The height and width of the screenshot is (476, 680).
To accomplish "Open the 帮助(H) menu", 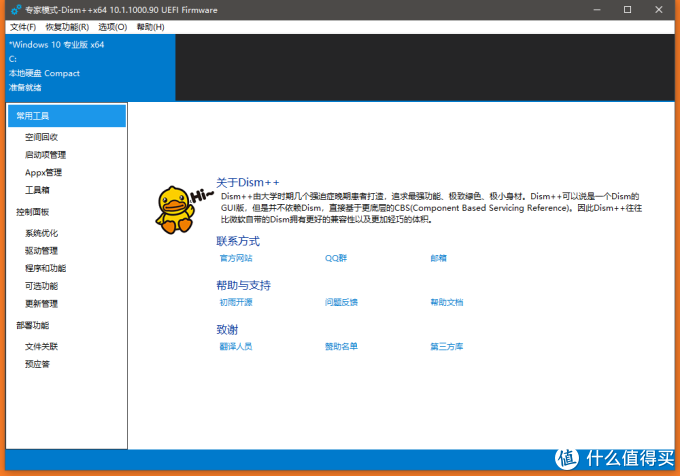I will coord(150,27).
